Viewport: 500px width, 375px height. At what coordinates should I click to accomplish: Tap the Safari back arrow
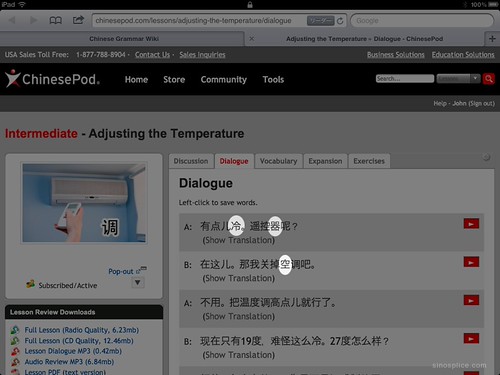point(12,20)
